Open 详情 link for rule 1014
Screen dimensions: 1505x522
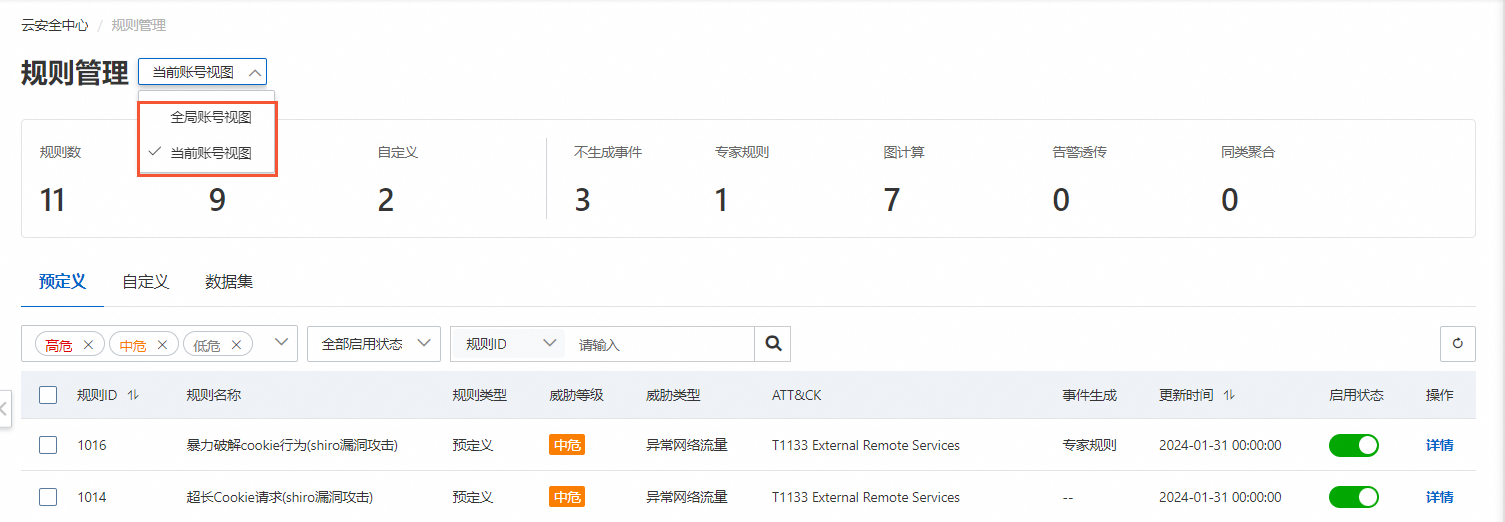1440,497
